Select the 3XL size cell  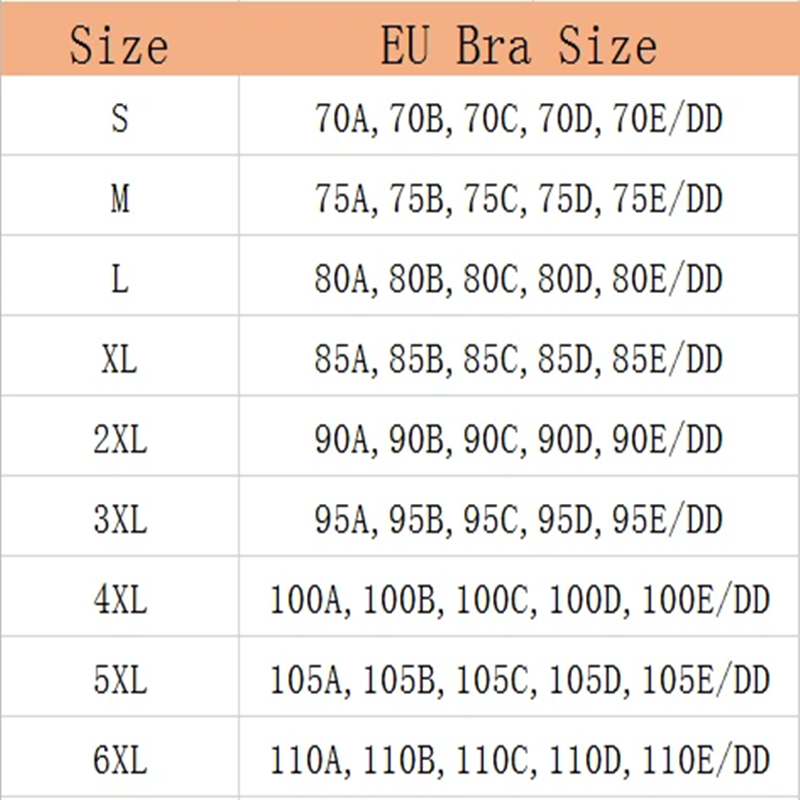(119, 520)
